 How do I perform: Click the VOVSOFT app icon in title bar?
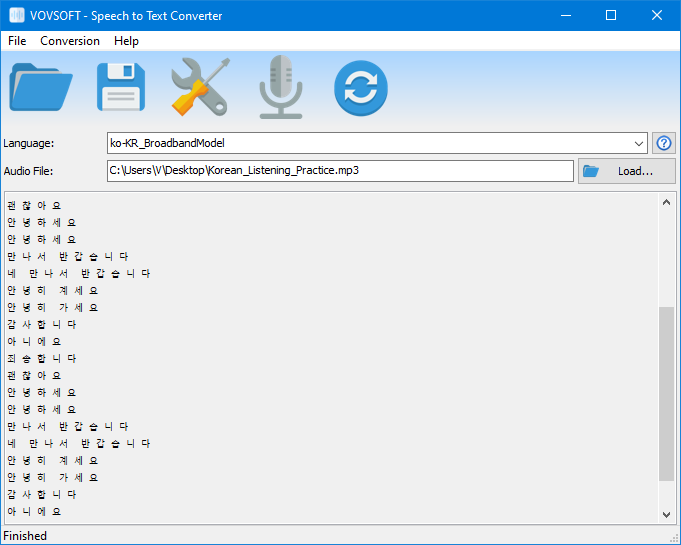(x=17, y=15)
